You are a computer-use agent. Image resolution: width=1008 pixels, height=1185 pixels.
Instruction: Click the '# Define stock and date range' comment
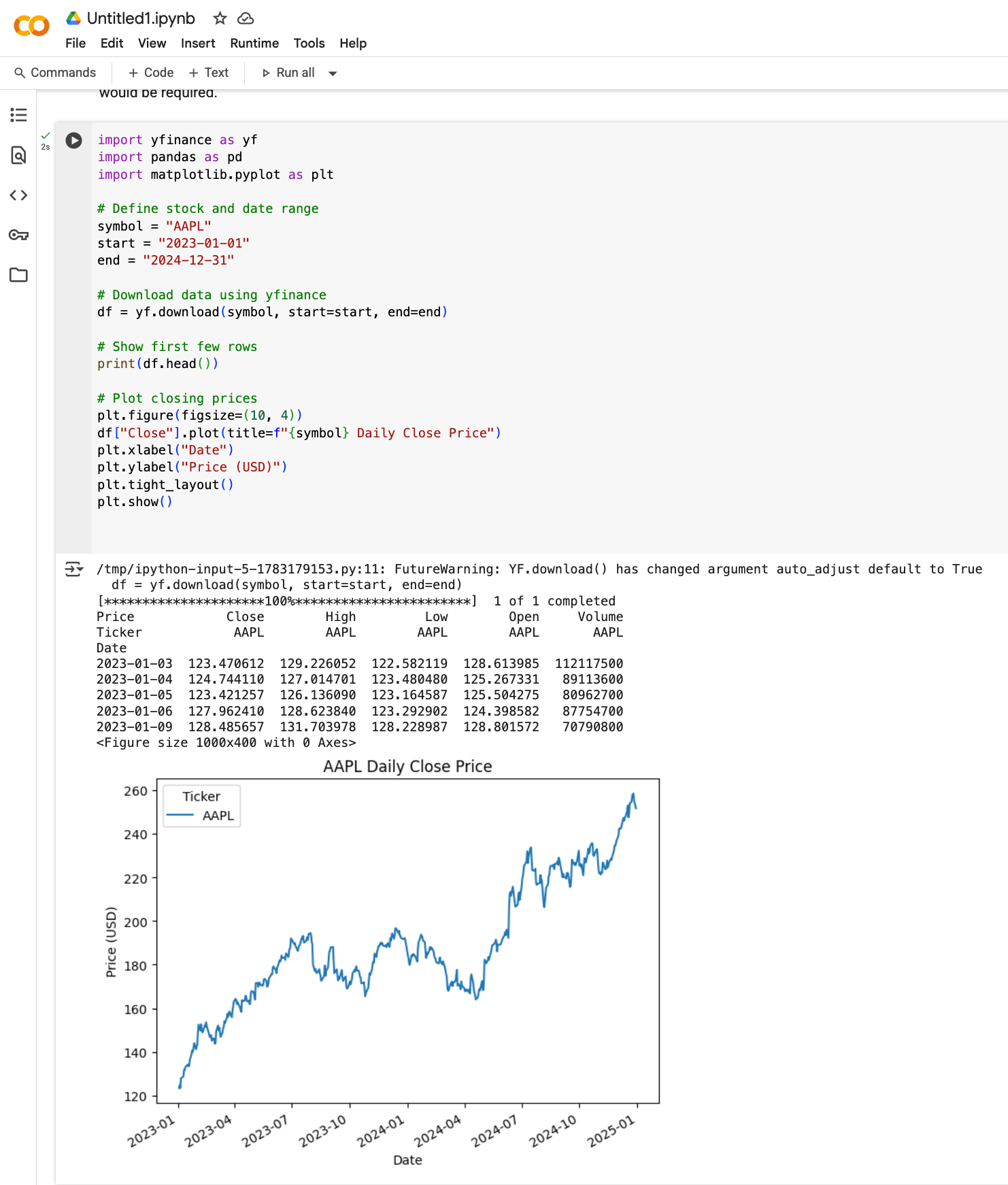(x=208, y=209)
